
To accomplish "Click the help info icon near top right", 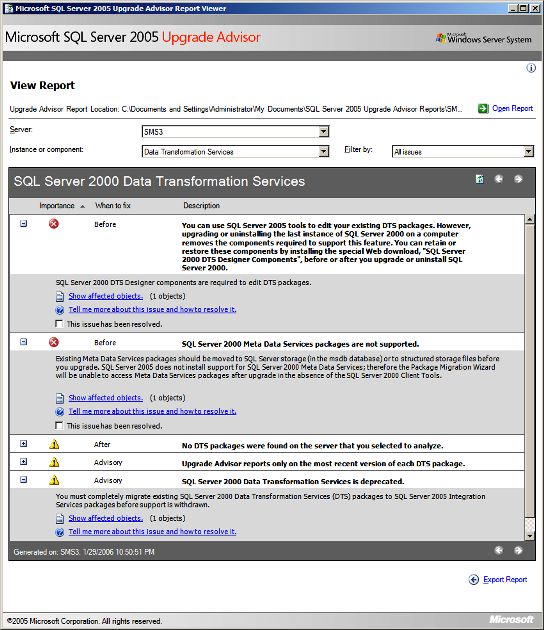I will [x=531, y=68].
